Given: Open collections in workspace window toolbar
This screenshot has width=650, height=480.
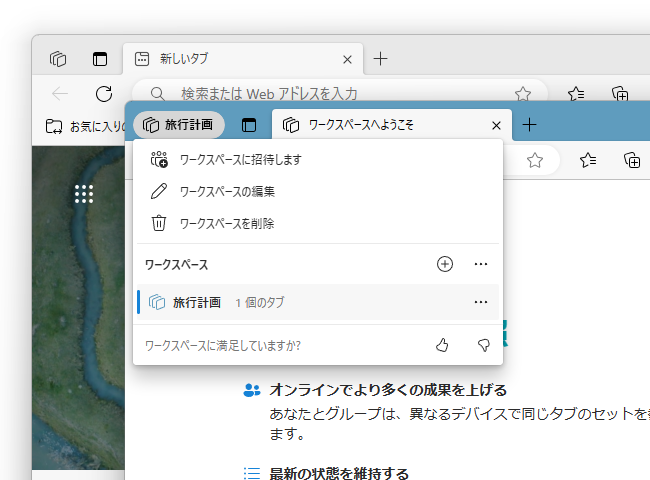Looking at the screenshot, I should [x=632, y=160].
